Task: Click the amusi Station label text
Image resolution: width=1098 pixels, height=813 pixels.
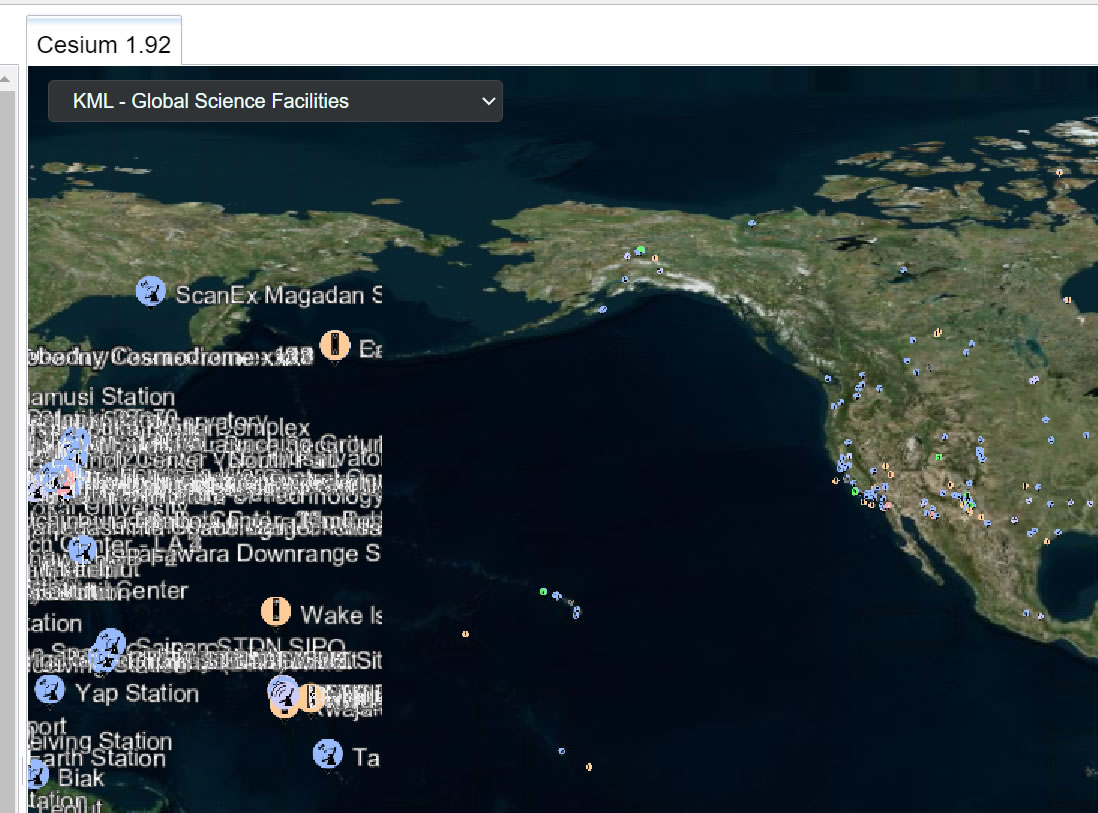Action: coord(102,397)
